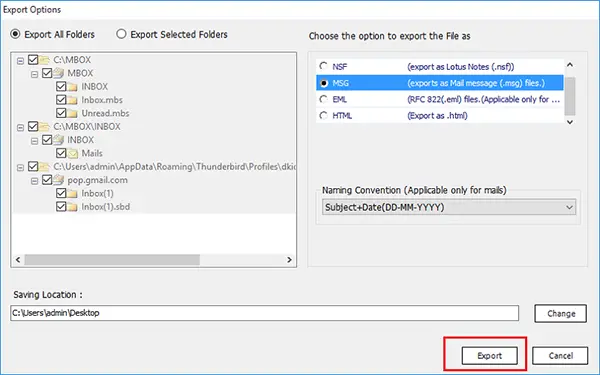This screenshot has height=375, width=600.
Task: Collapse the C:\MBOX tree node
Action: tap(20, 60)
